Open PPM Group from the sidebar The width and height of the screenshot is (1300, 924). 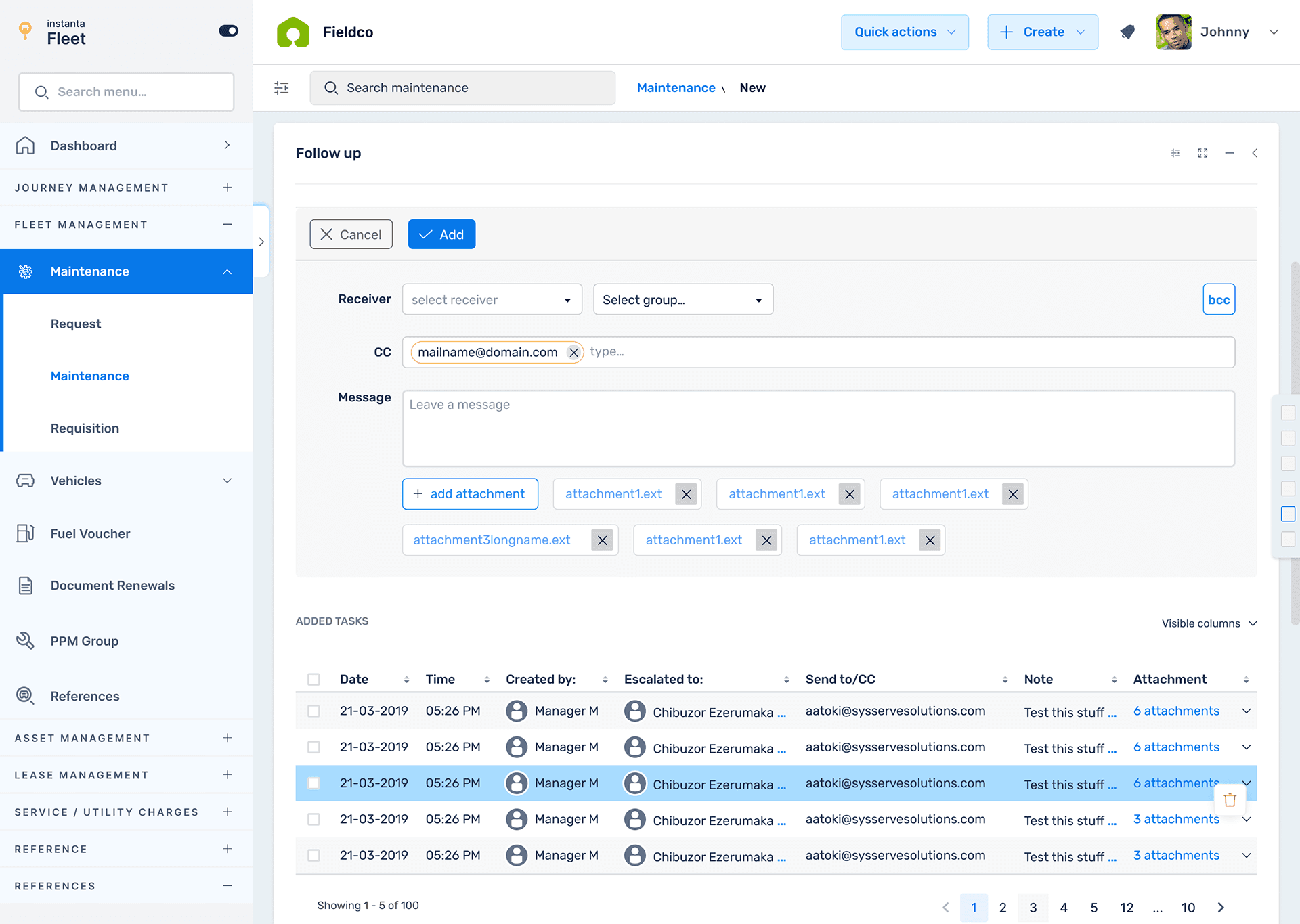(x=84, y=641)
